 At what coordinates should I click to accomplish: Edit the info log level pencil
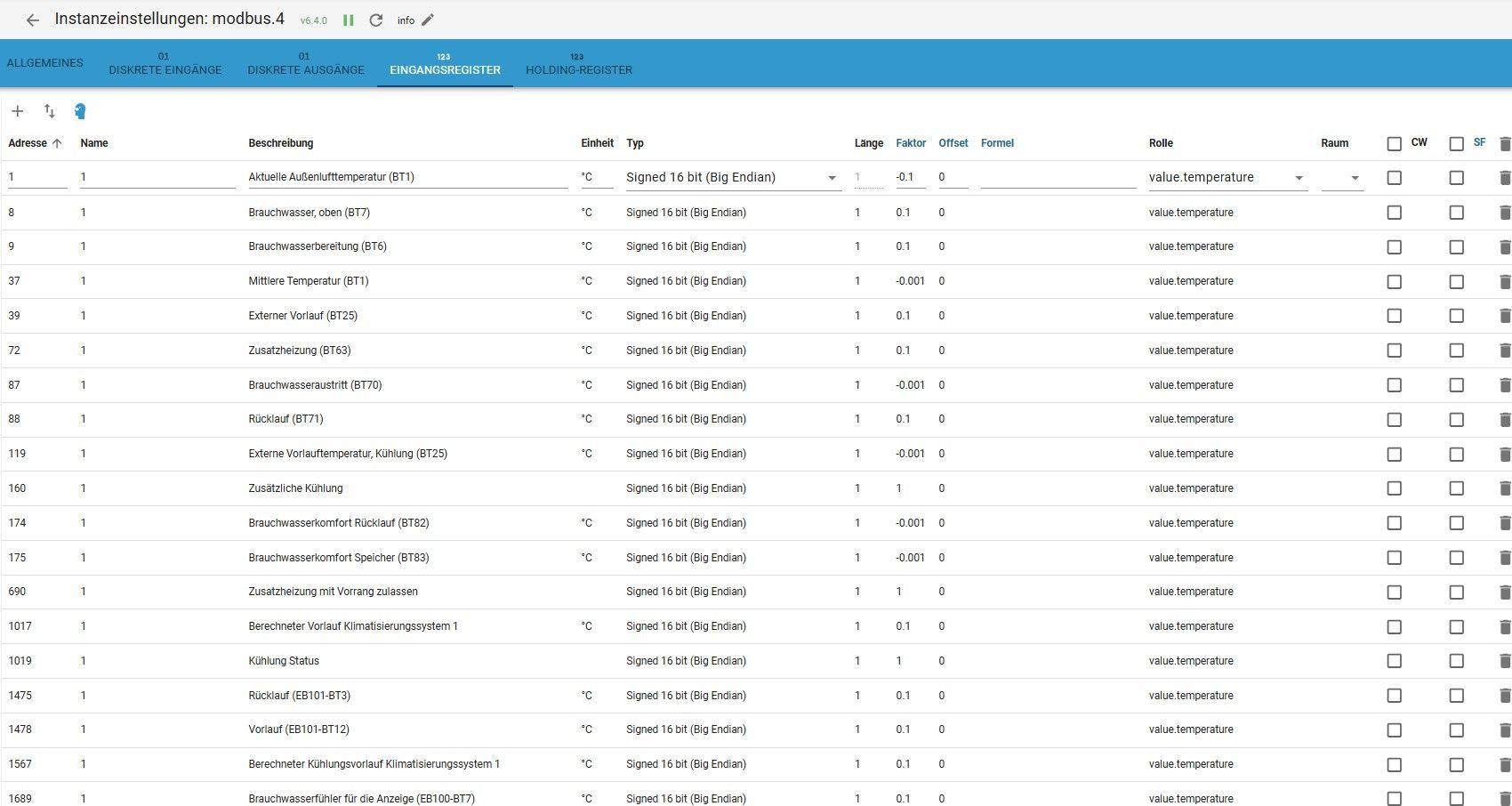(x=428, y=20)
